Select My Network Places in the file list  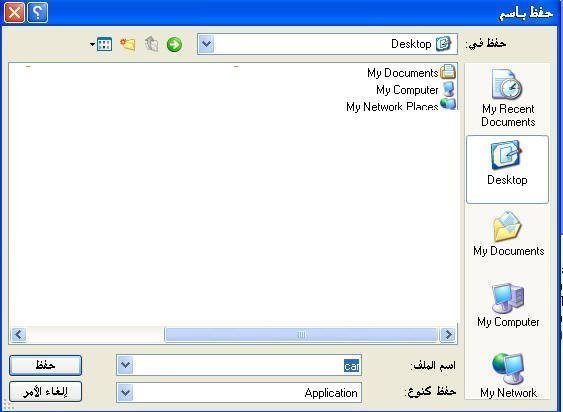[x=401, y=105]
